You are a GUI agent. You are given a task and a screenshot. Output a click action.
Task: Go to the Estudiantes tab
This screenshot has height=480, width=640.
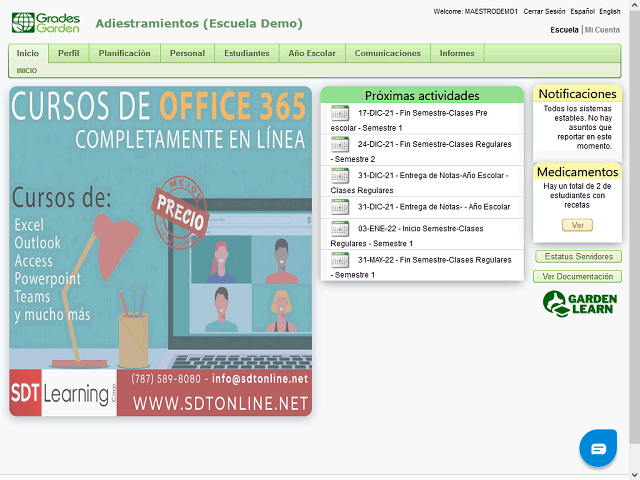[x=247, y=53]
